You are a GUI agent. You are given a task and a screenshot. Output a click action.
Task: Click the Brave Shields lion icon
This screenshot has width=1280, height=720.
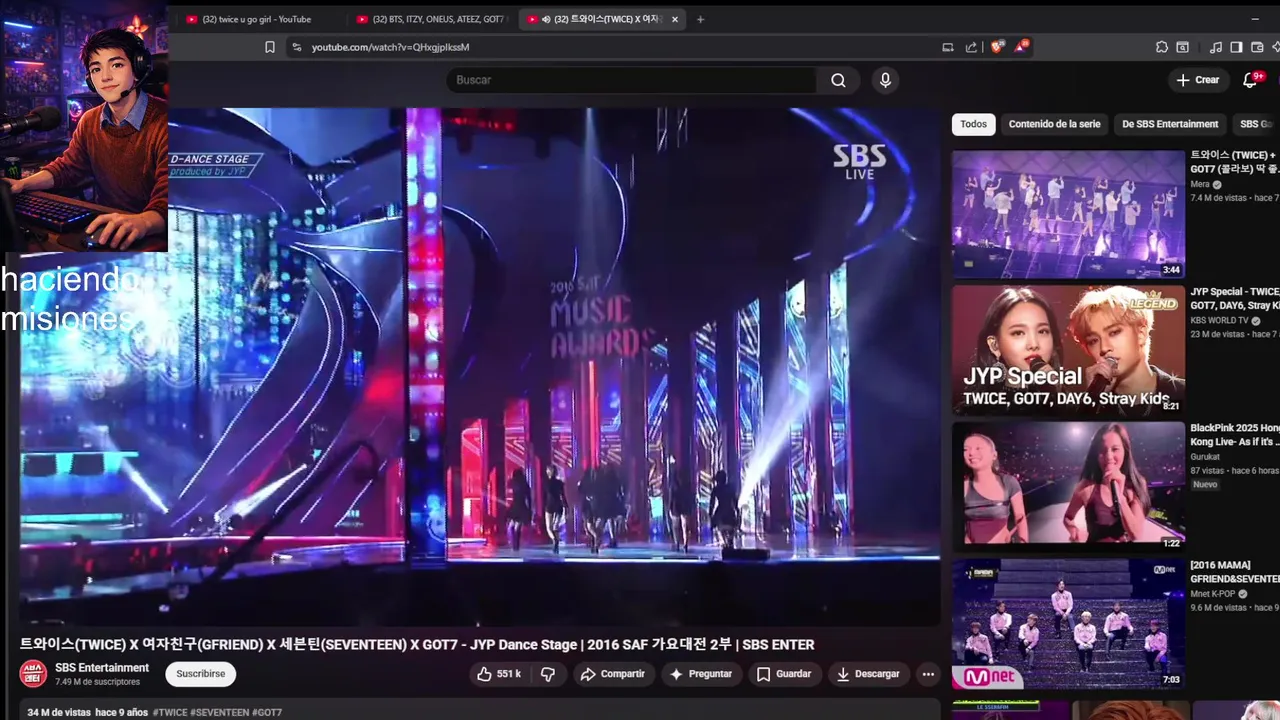(x=997, y=47)
